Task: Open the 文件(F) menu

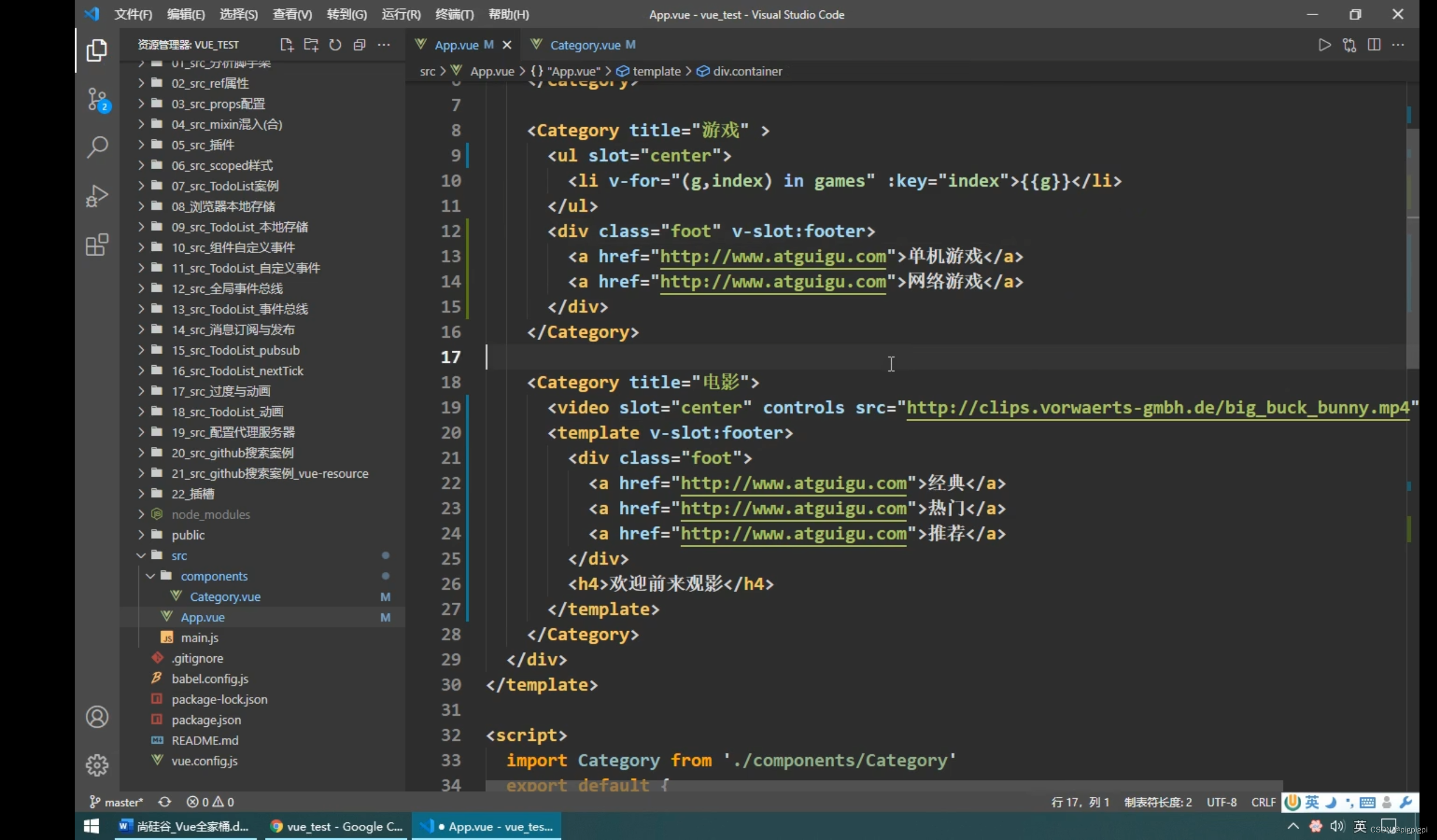Action: click(133, 14)
